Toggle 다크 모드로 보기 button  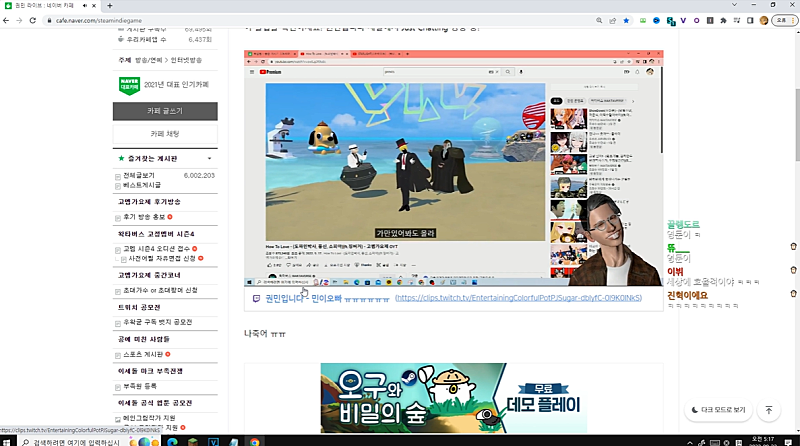point(718,410)
